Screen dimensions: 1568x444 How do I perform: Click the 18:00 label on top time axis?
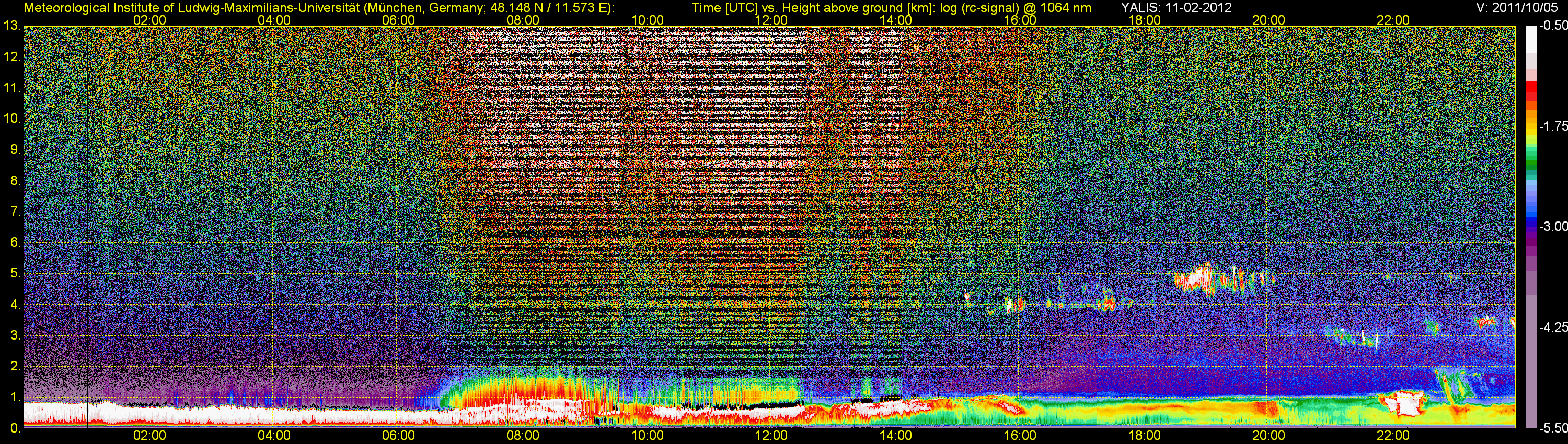point(1144,20)
